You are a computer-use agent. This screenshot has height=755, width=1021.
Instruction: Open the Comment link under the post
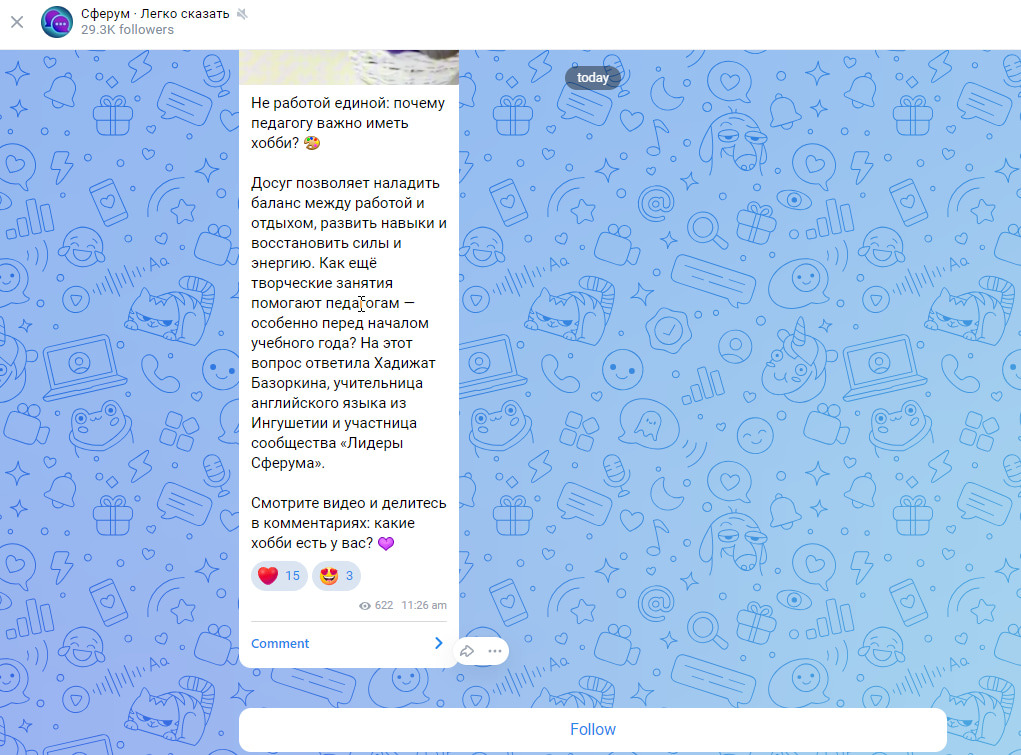280,644
